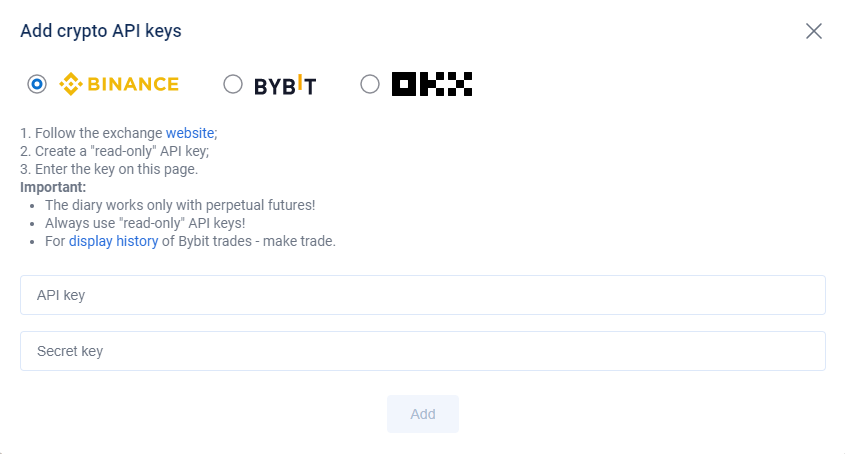Open the display history link

[x=113, y=241]
